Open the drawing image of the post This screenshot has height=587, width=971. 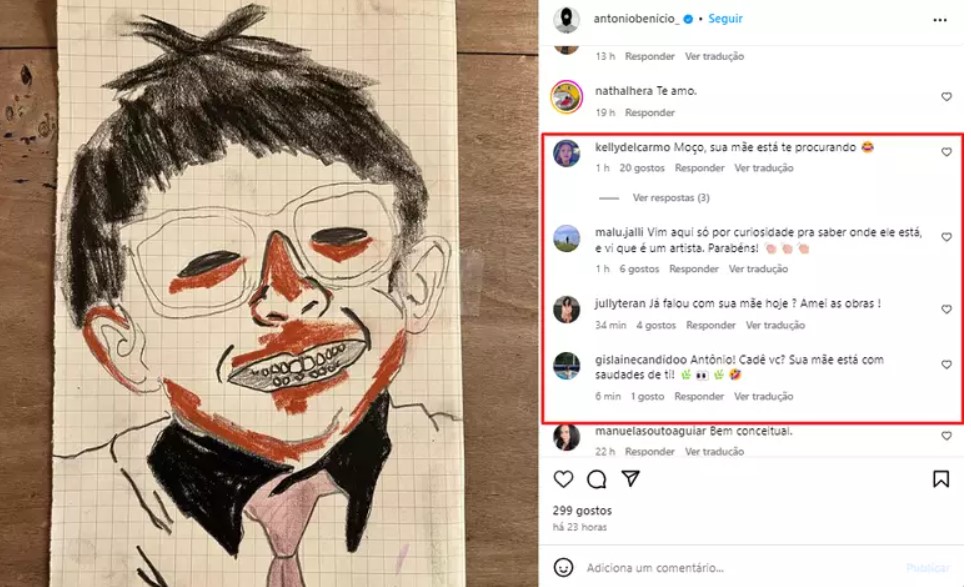pos(270,293)
